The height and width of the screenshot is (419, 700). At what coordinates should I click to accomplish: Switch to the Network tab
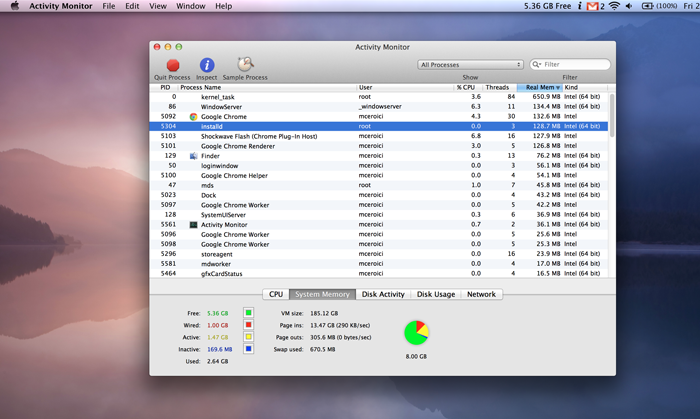point(481,294)
